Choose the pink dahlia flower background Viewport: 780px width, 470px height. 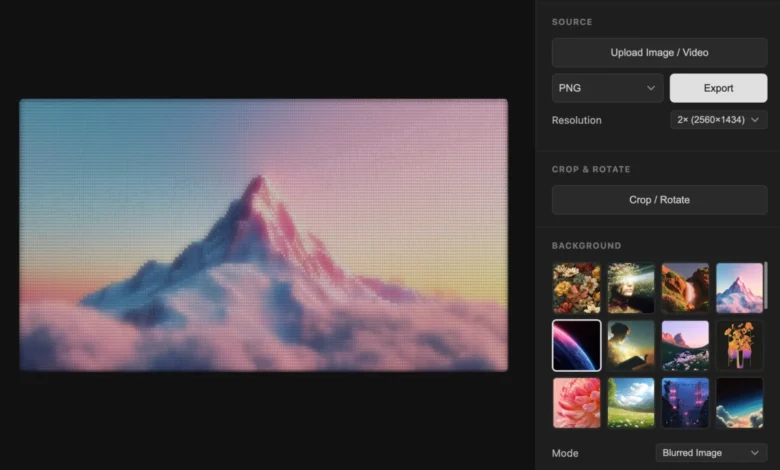tap(577, 402)
